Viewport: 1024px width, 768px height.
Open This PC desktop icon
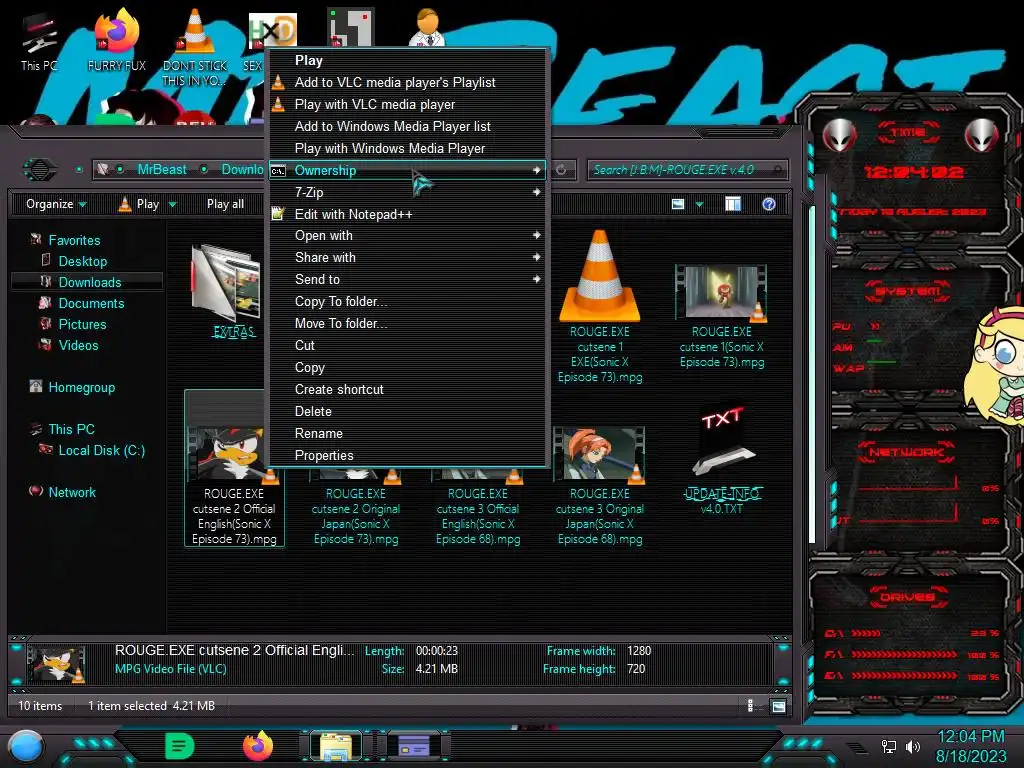pos(39,40)
